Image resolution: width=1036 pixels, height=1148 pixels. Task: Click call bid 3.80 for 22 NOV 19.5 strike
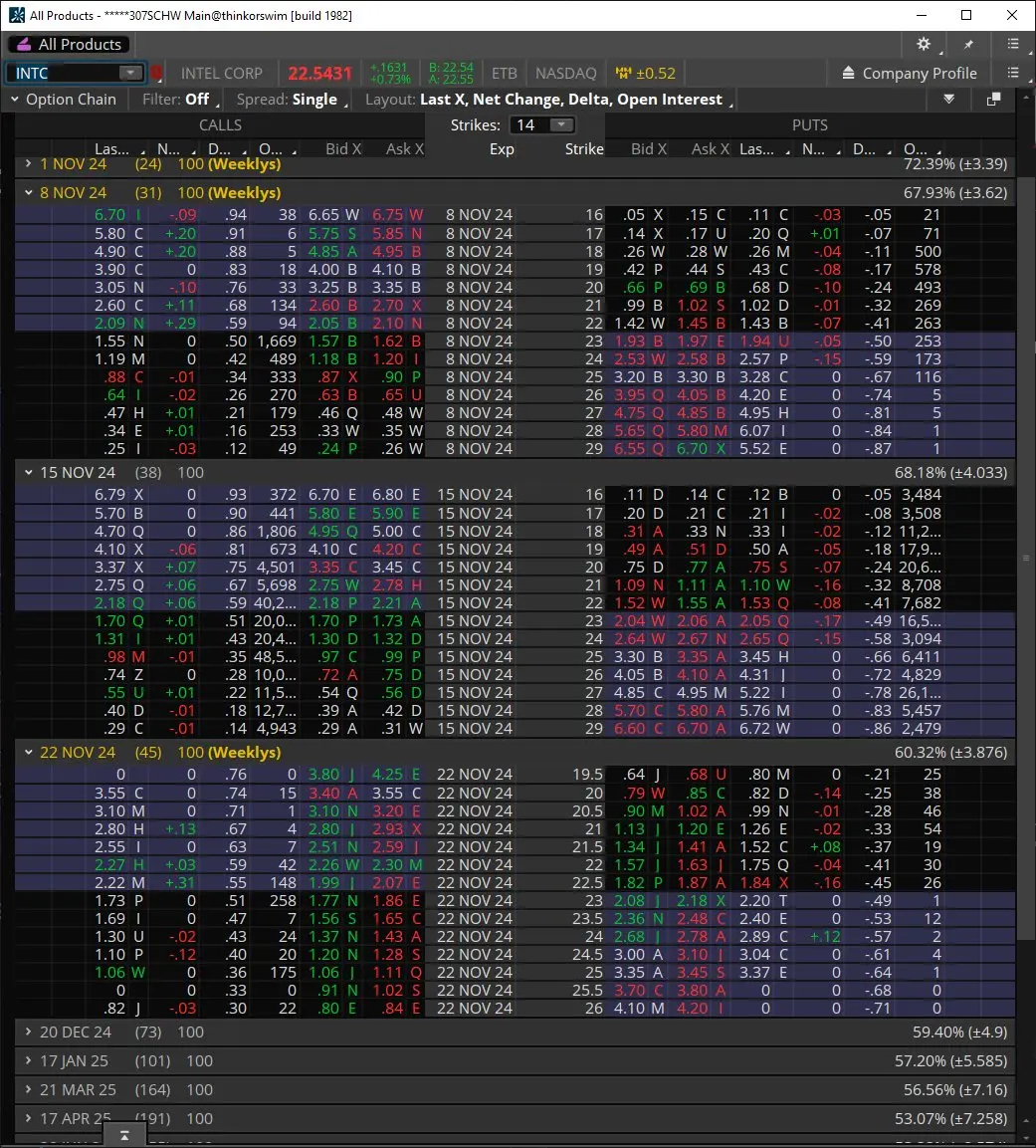coord(333,775)
